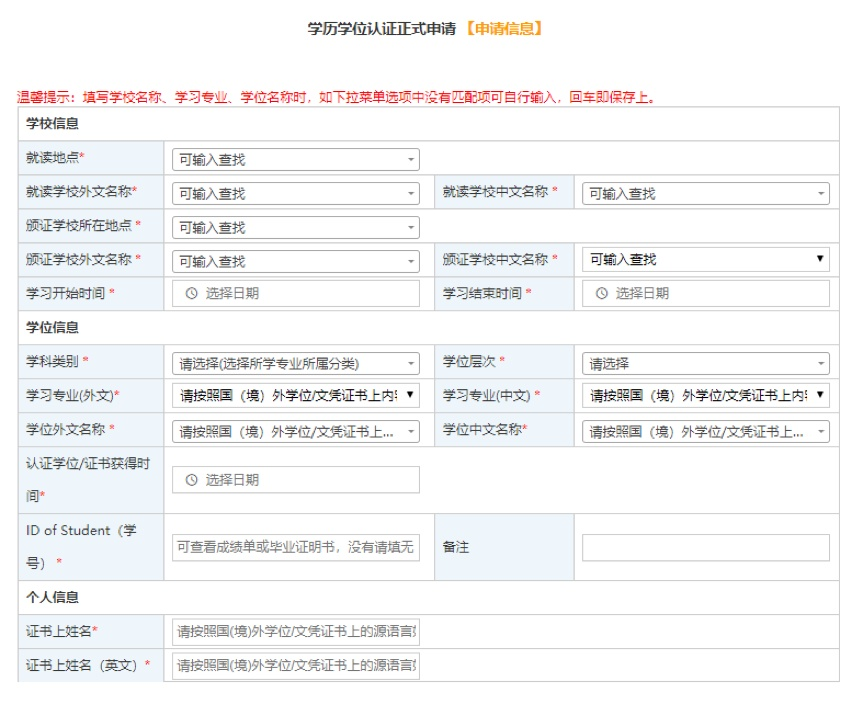
Task: Focus the 备注 text input
Action: coord(706,547)
